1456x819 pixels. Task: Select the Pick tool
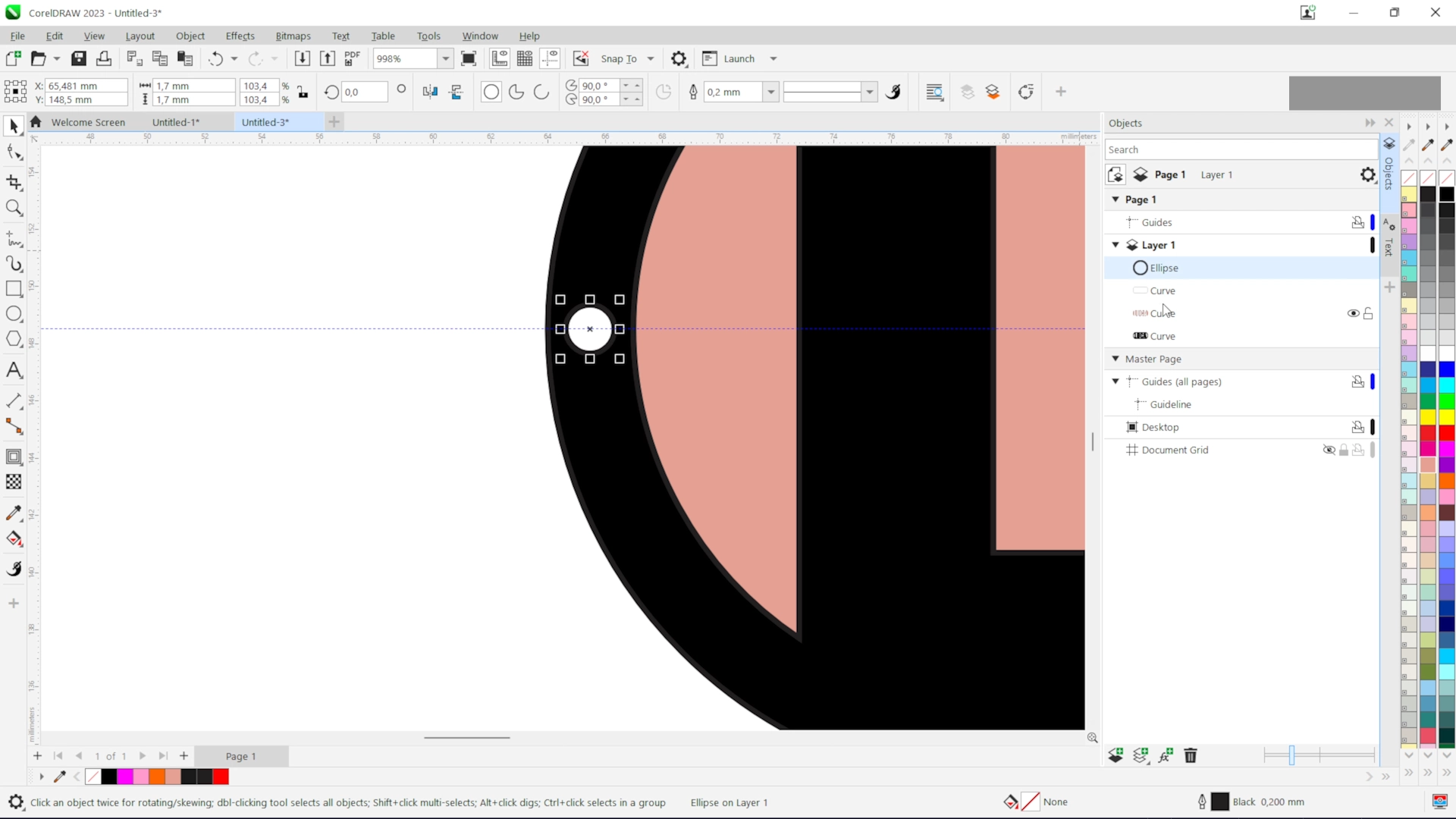coord(13,126)
